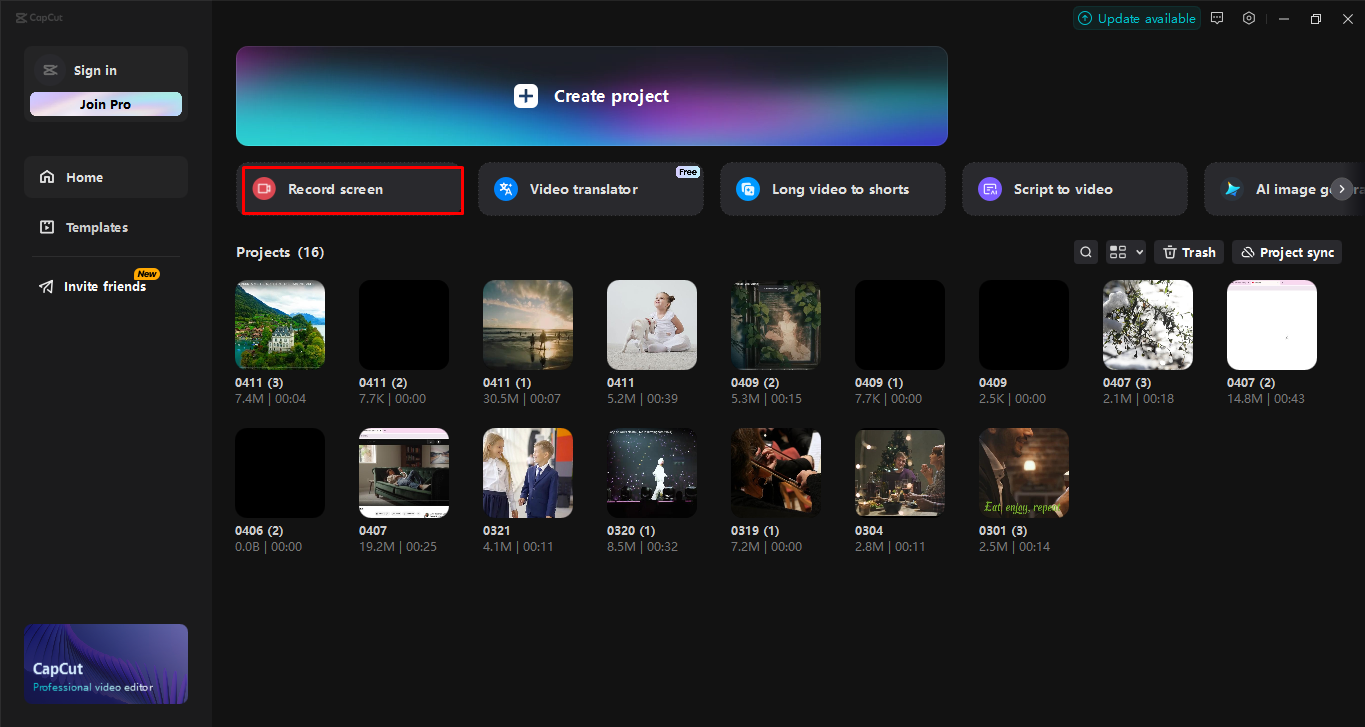Show more tools with the right arrow
Image resolution: width=1365 pixels, height=727 pixels.
click(x=1342, y=189)
